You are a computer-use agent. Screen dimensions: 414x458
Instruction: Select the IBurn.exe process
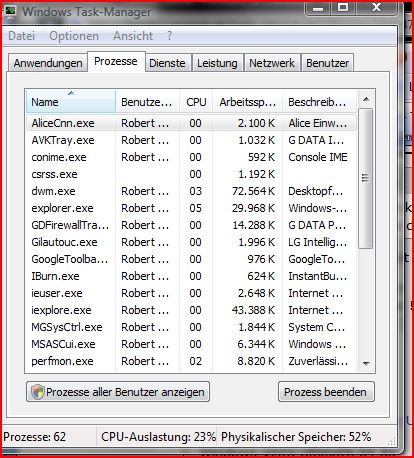pos(191,276)
